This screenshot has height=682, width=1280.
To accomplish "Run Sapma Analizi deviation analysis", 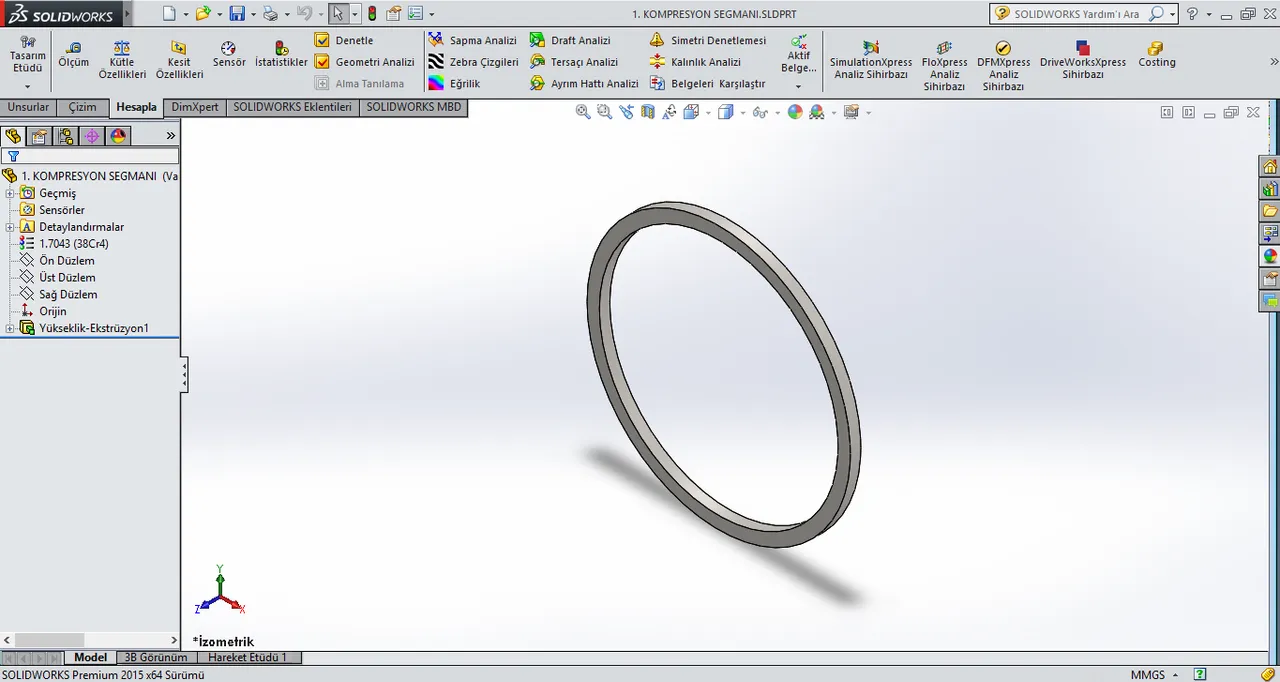I will [x=472, y=40].
